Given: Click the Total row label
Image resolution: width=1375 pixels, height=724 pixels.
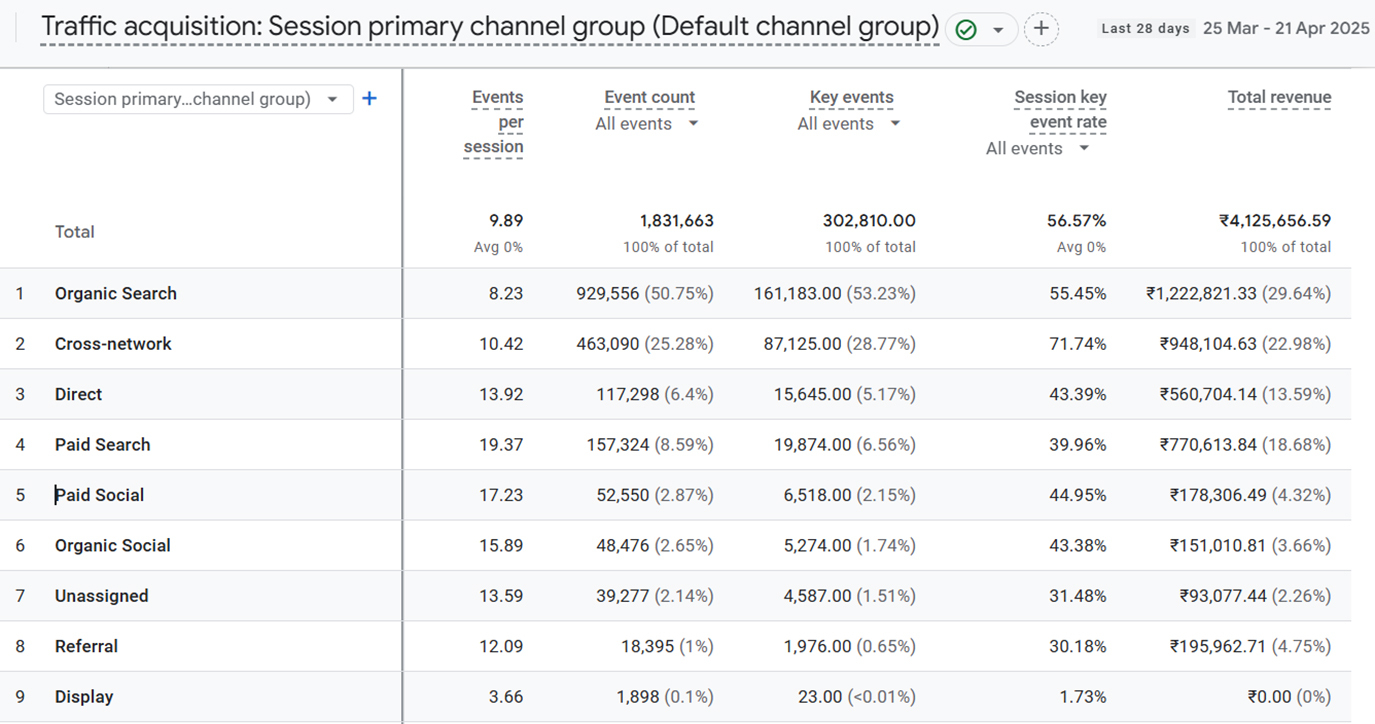Looking at the screenshot, I should (x=75, y=232).
